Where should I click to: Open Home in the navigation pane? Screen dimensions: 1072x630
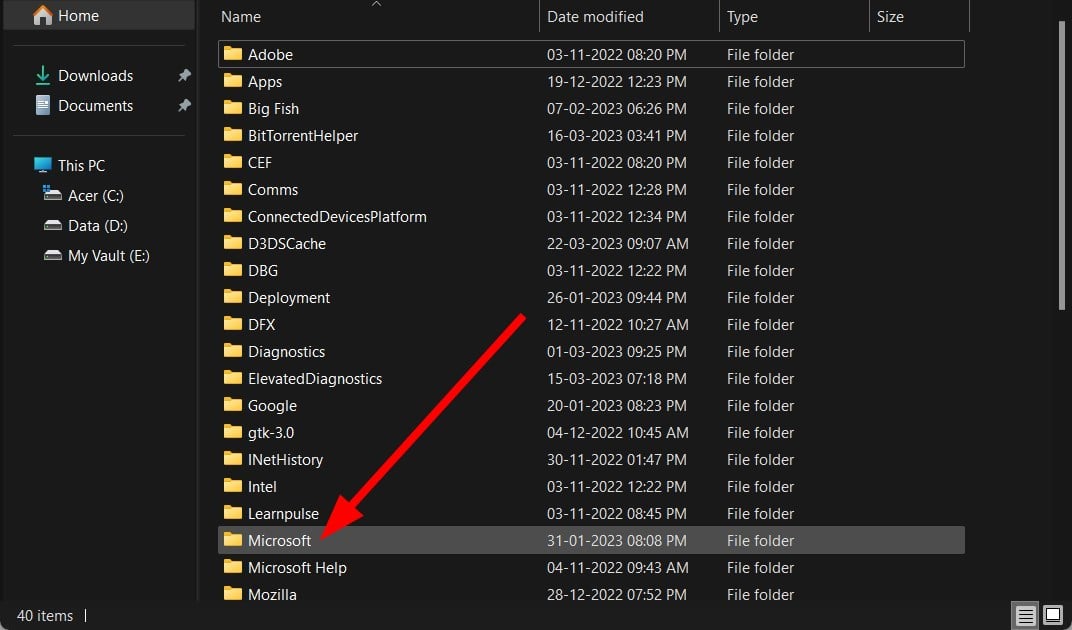click(99, 16)
